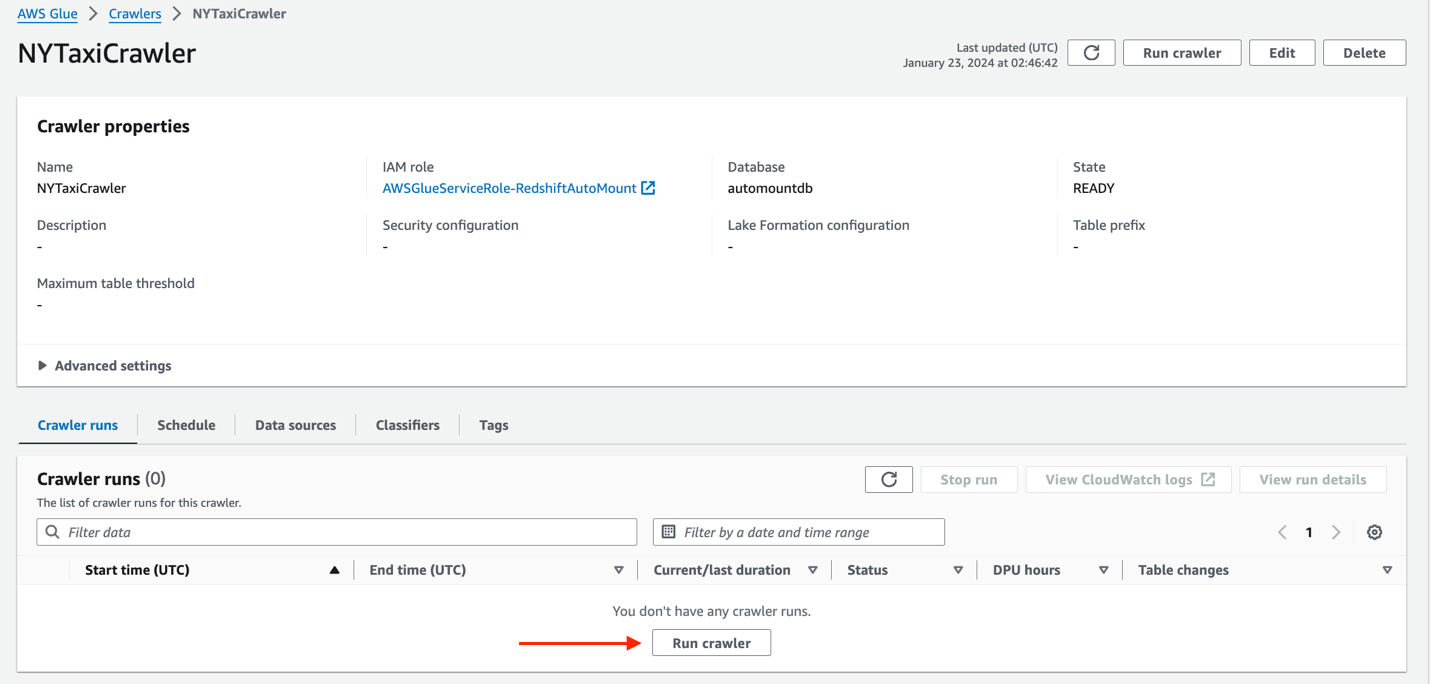1432x684 pixels.
Task: Click the NYTaxiCrawler name value under Name
Action: [x=82, y=188]
